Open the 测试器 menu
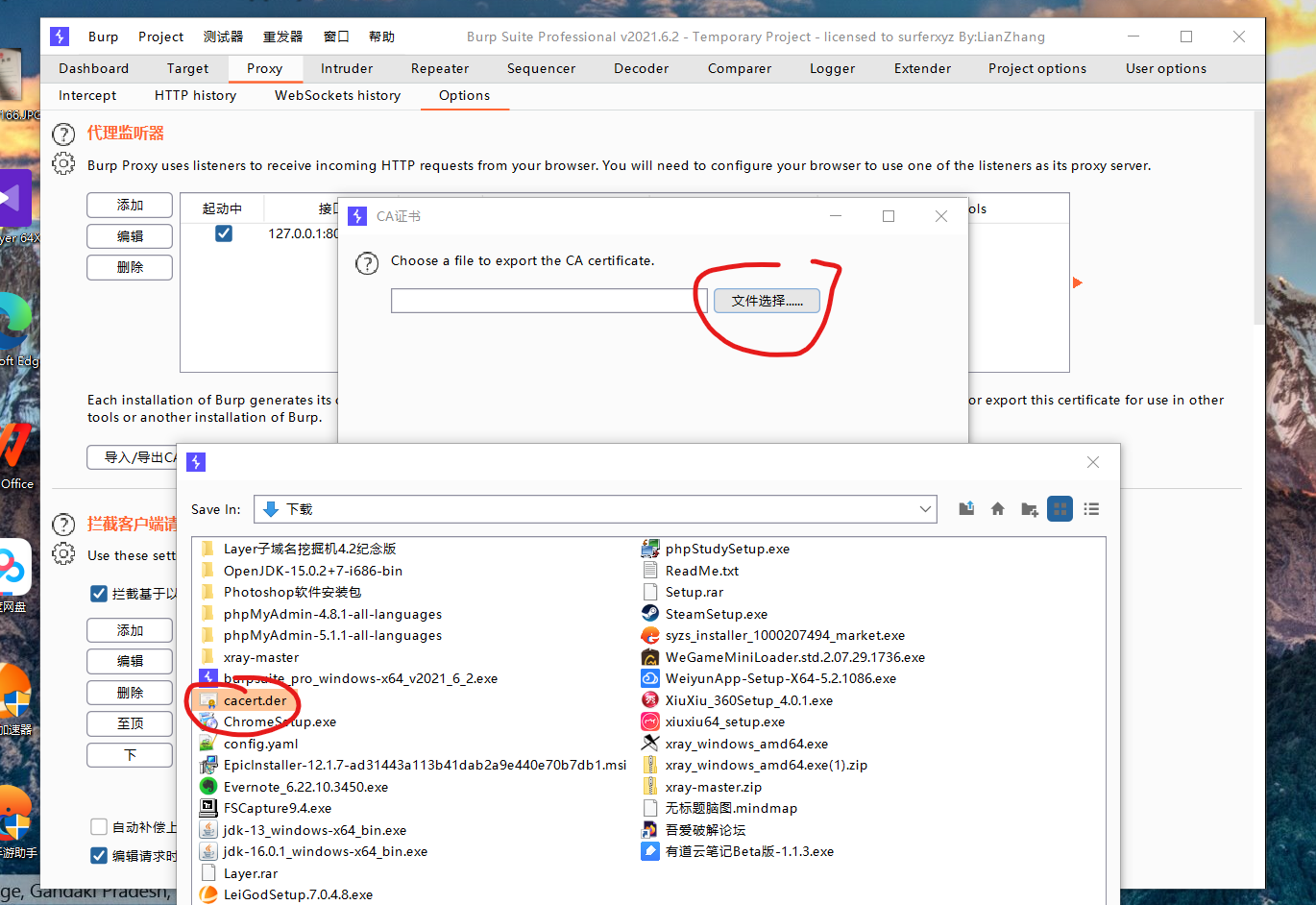Viewport: 1316px width, 905px height. [x=223, y=37]
